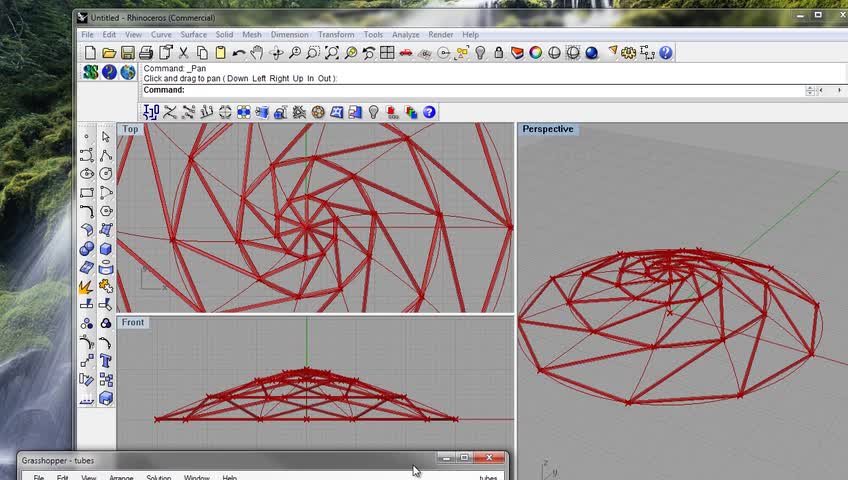Select the Boolean union spheres icon

click(x=87, y=249)
